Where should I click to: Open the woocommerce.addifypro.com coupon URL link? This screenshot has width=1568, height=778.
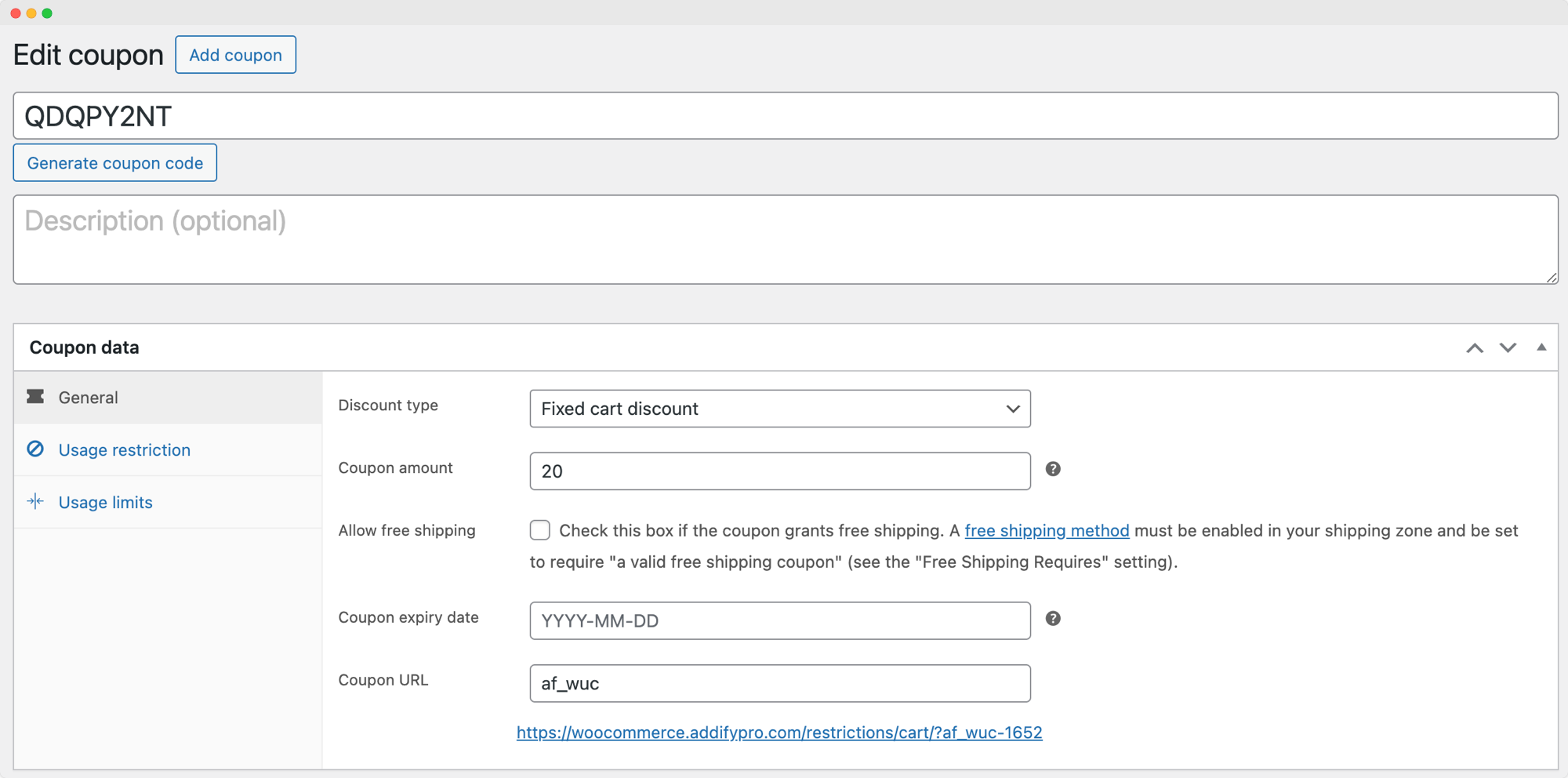(779, 732)
